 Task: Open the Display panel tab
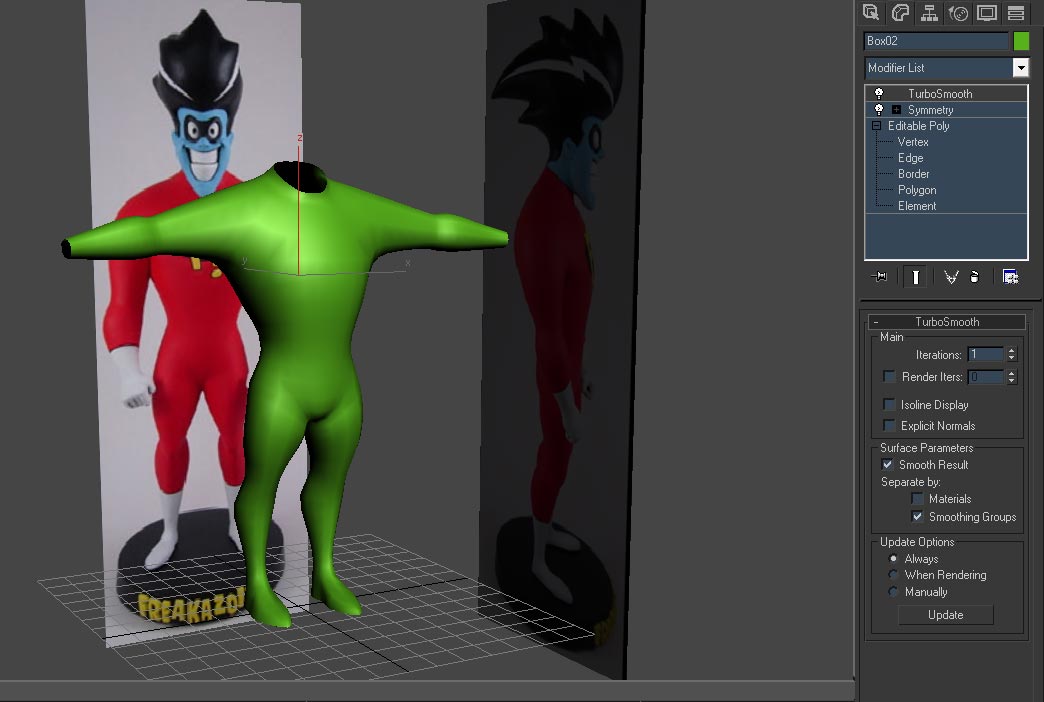point(987,13)
